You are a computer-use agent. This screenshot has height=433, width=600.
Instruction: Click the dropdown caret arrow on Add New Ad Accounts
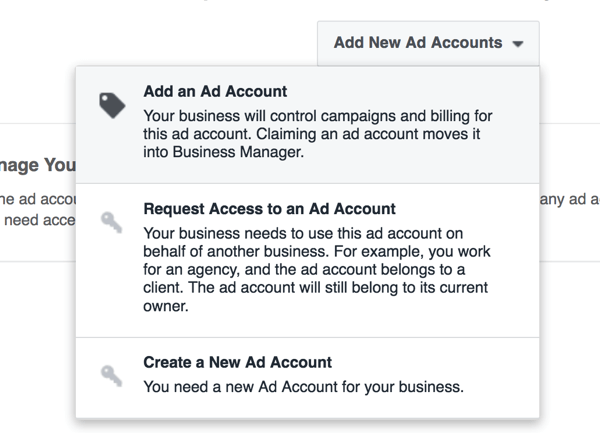click(518, 44)
